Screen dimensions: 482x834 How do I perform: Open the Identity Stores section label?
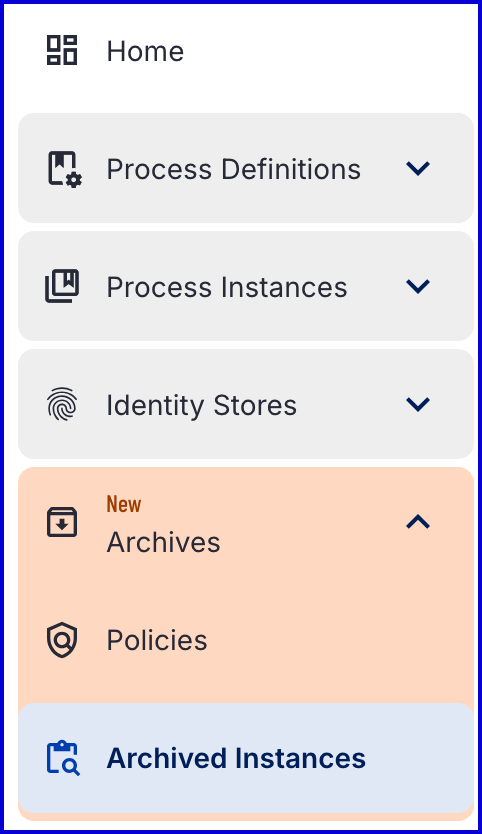(202, 406)
